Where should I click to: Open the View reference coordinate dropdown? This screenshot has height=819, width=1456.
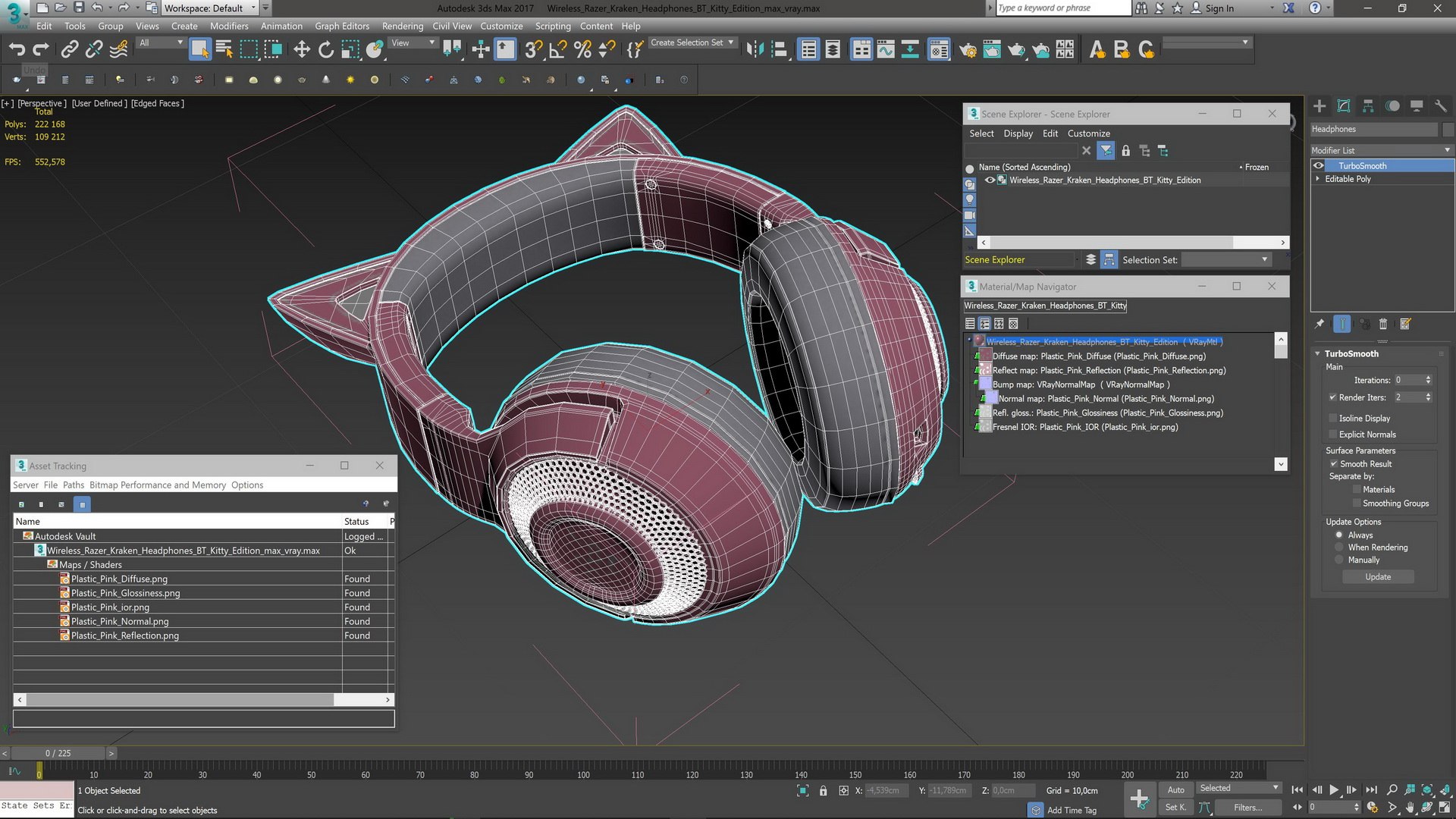pos(413,43)
